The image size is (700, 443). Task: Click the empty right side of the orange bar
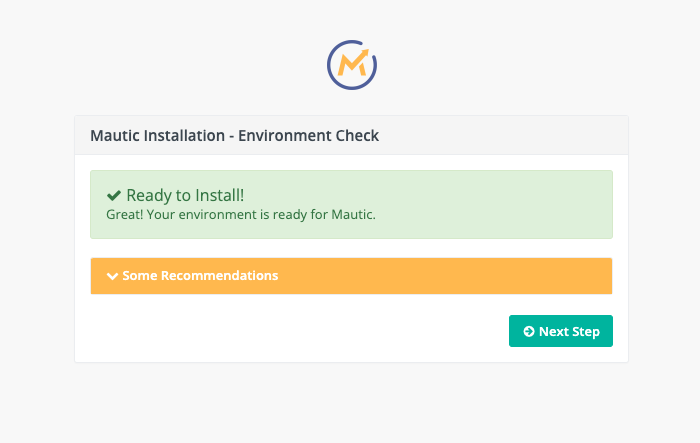click(480, 276)
